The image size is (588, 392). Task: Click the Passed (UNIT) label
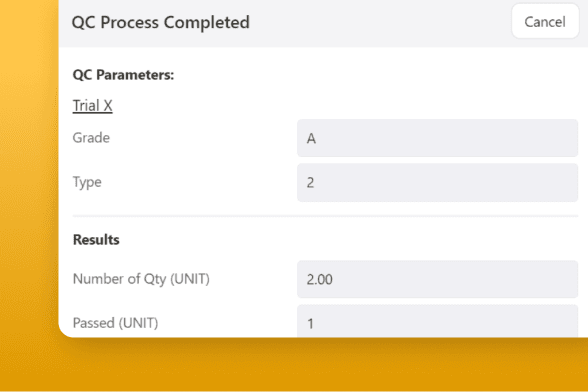pos(116,323)
